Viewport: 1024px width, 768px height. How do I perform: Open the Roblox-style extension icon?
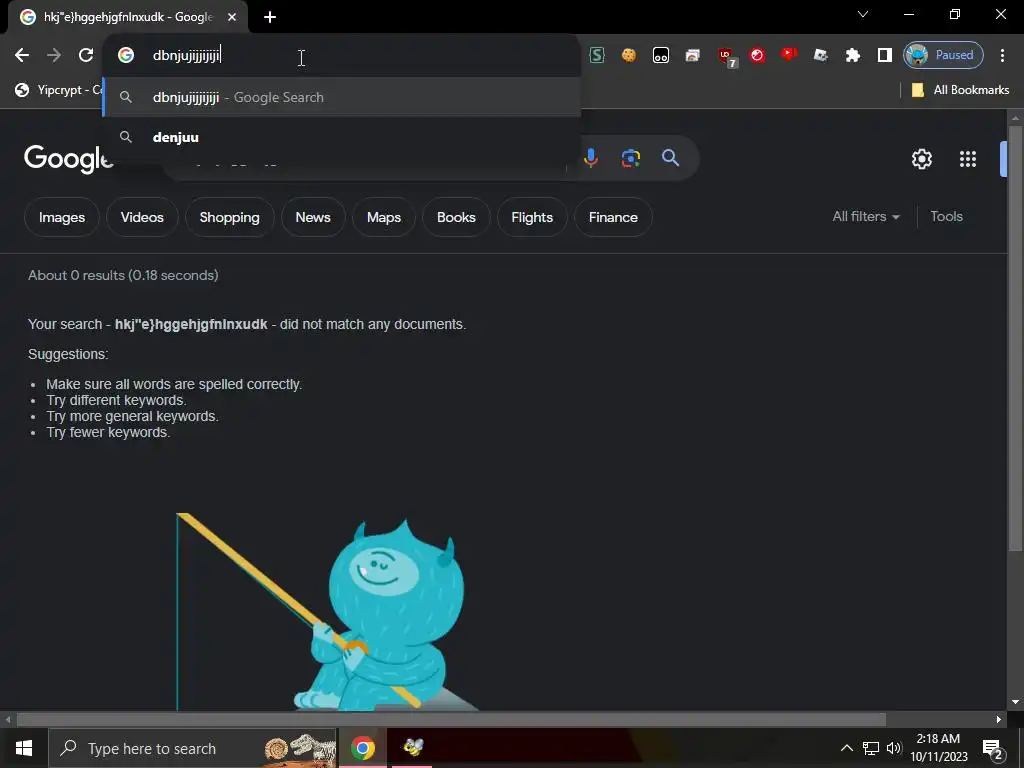point(821,55)
